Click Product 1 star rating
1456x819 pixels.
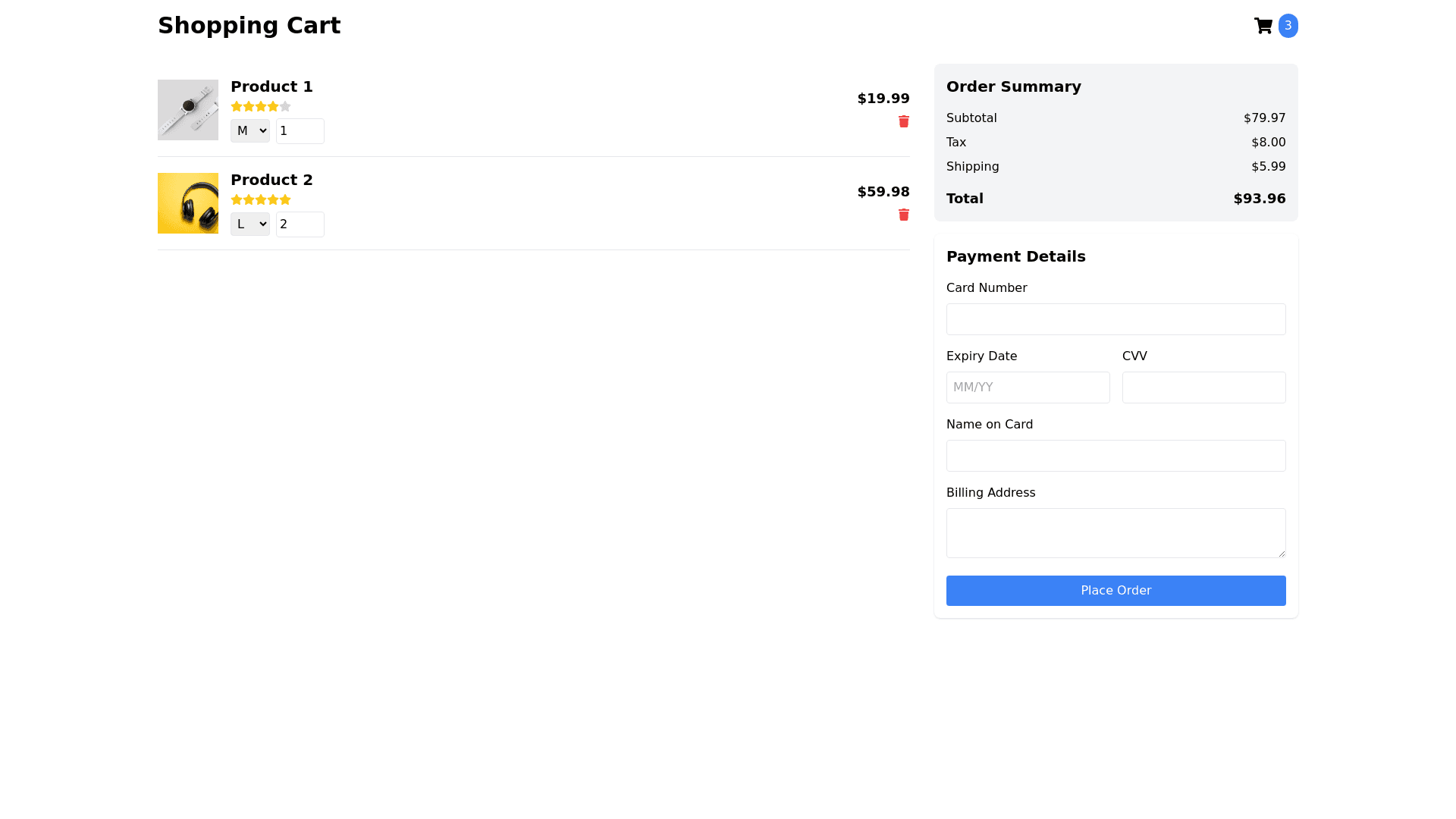tap(260, 107)
